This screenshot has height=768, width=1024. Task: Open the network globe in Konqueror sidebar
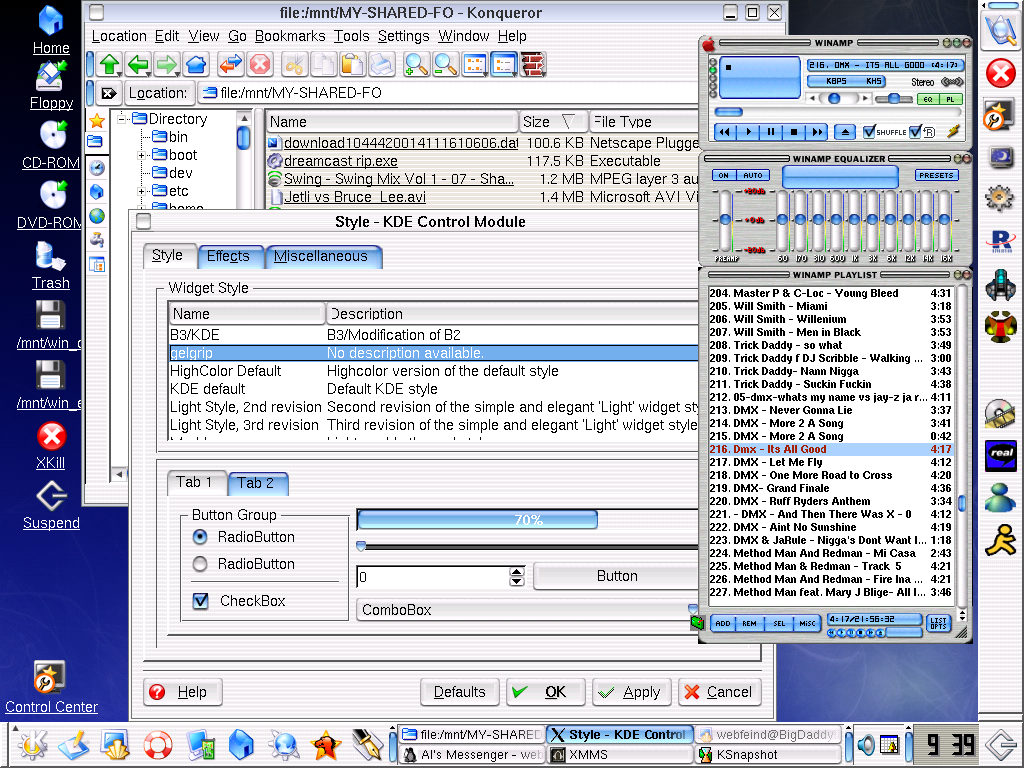tap(97, 216)
